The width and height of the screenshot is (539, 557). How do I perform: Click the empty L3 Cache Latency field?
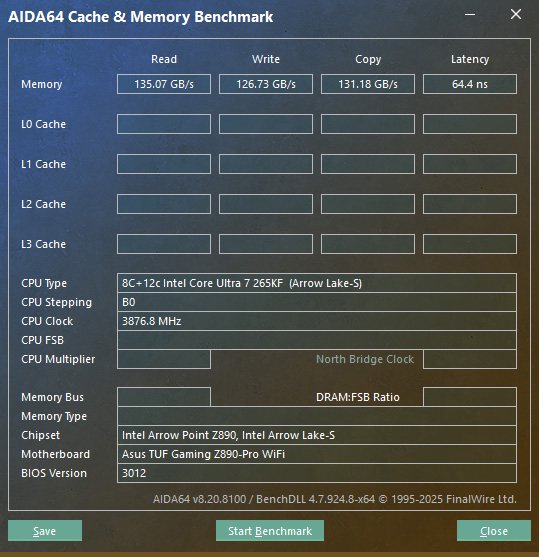(470, 244)
